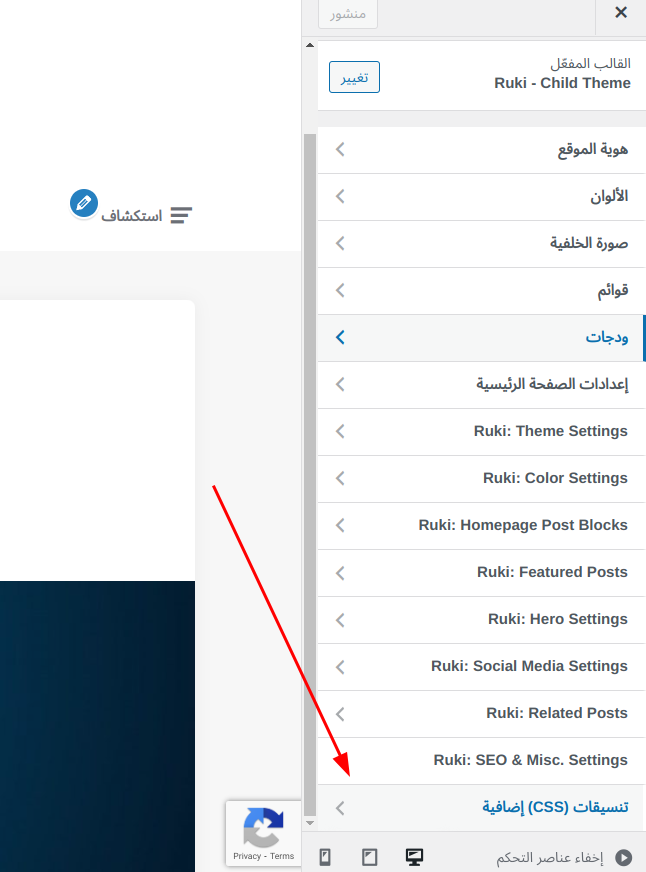Open the صورة الخلفية background image section
The image size is (646, 872).
pyautogui.click(x=481, y=244)
